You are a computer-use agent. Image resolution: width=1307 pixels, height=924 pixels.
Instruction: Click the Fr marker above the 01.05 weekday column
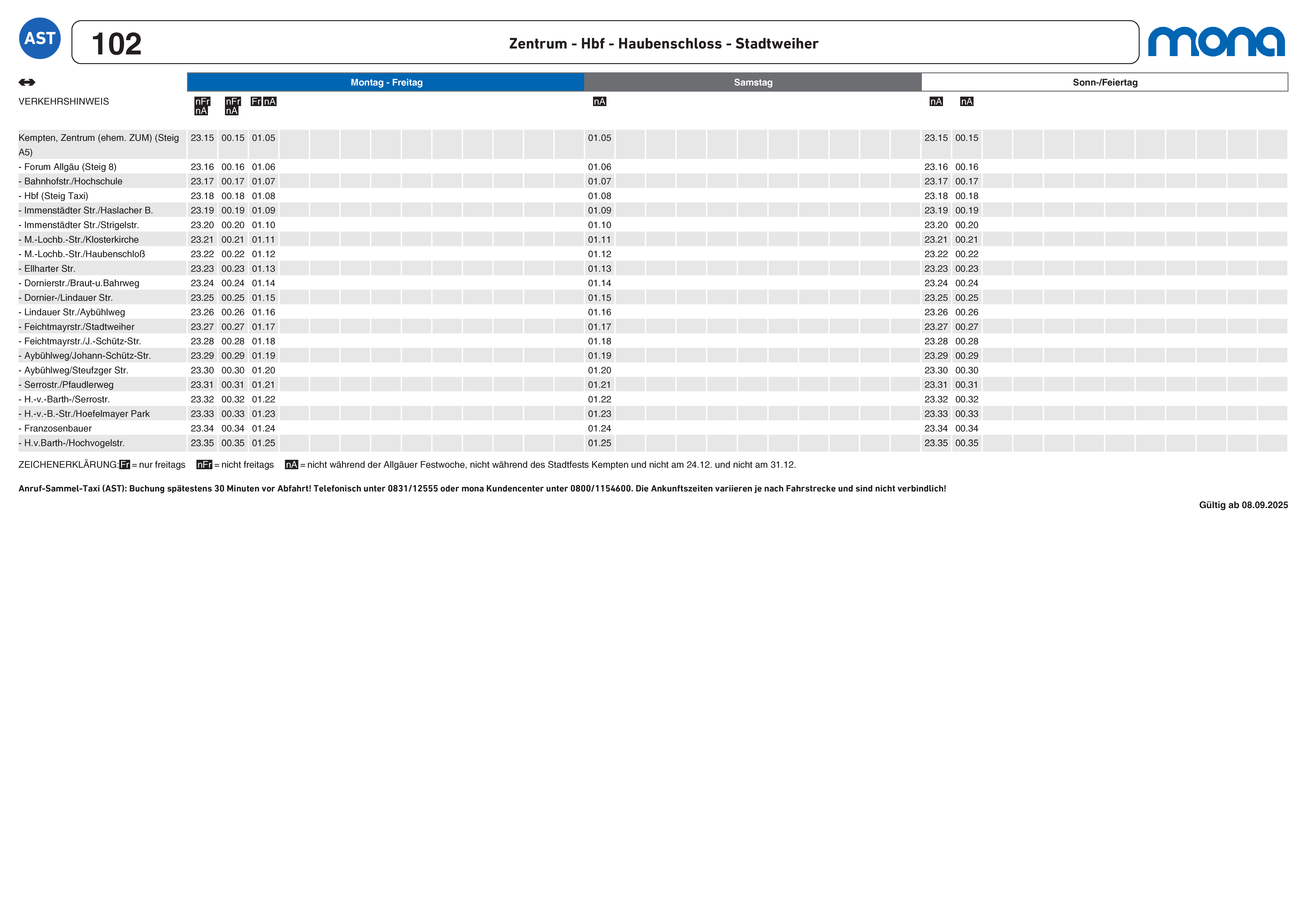click(256, 101)
